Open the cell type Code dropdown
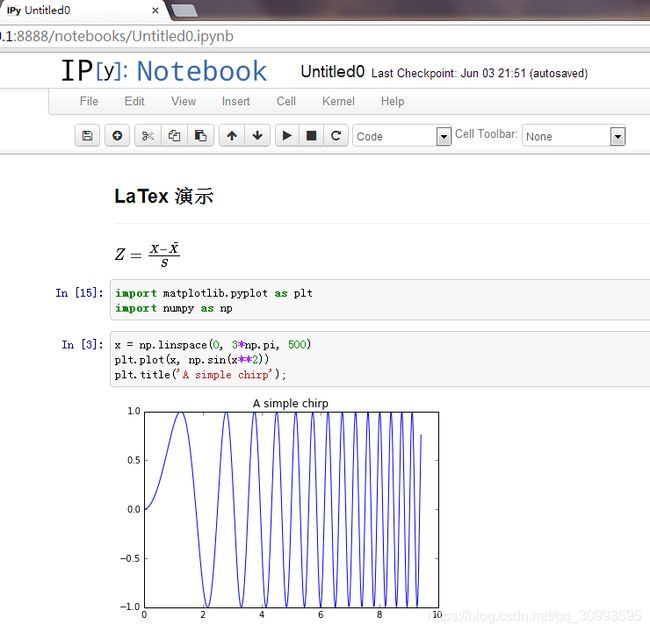Screen dimensions: 650x632 402,136
